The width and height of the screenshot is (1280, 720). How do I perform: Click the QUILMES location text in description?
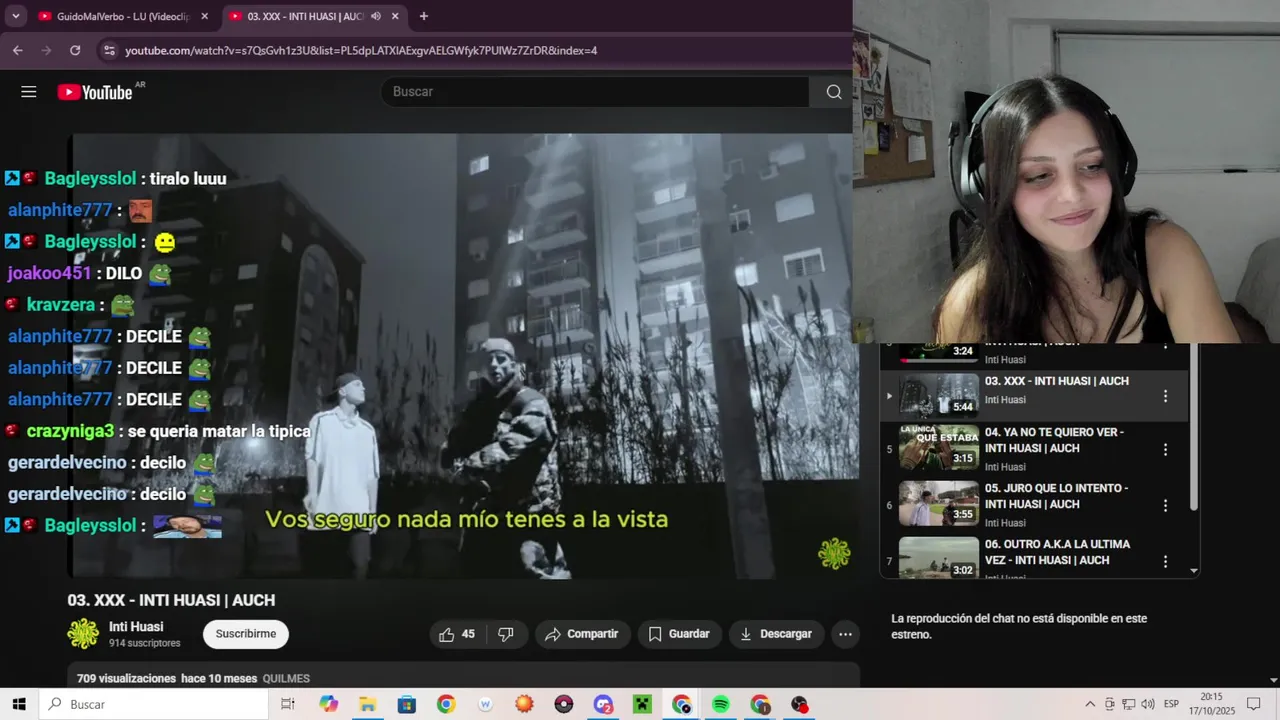pyautogui.click(x=286, y=678)
